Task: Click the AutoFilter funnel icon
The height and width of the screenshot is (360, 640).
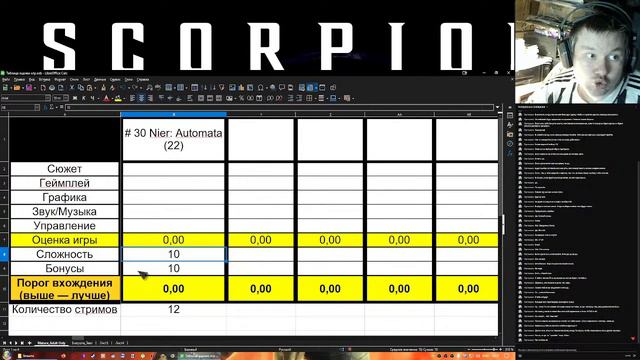Action: [x=221, y=87]
